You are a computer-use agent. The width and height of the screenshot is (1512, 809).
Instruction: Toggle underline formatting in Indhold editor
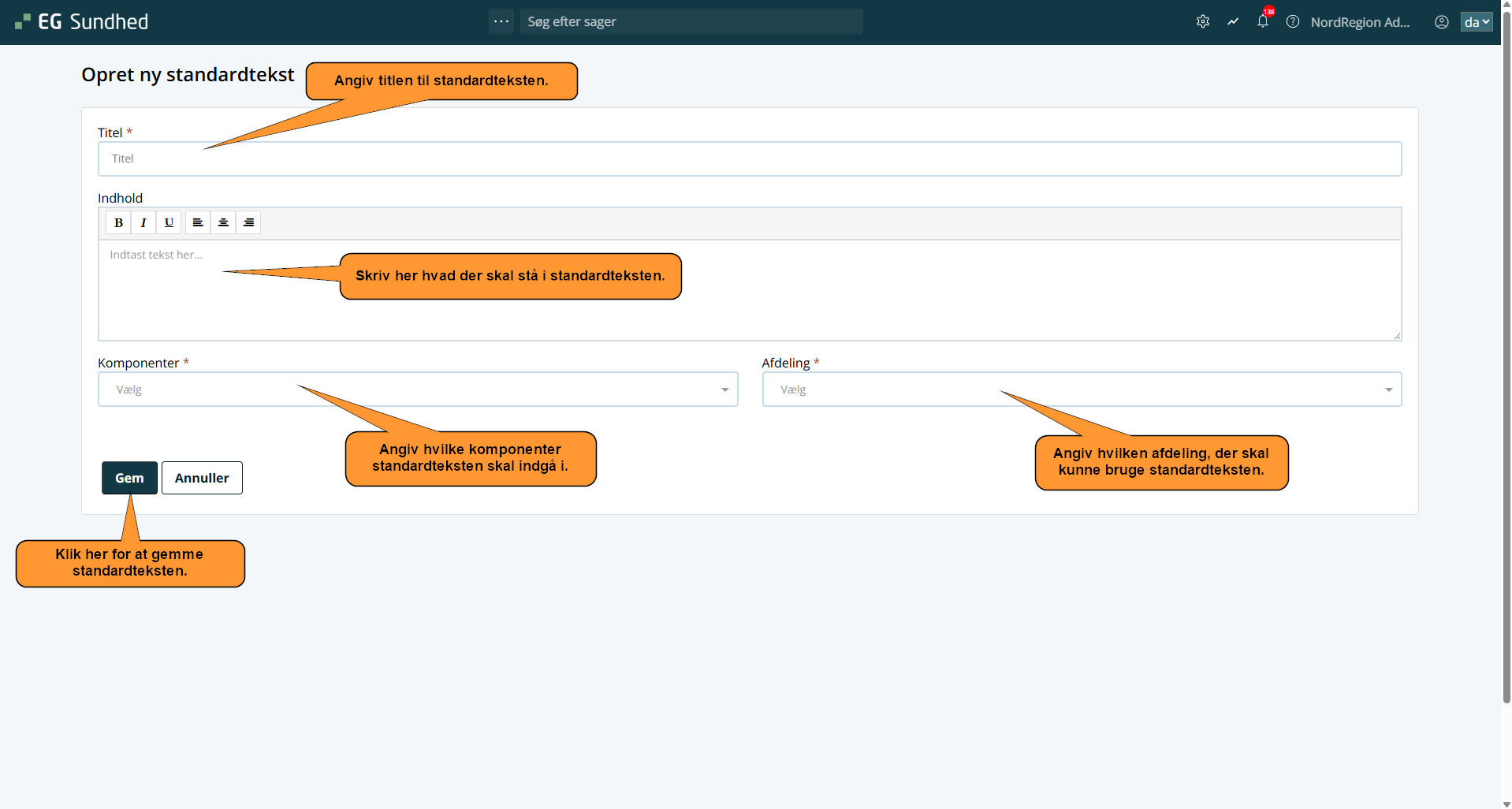point(169,222)
